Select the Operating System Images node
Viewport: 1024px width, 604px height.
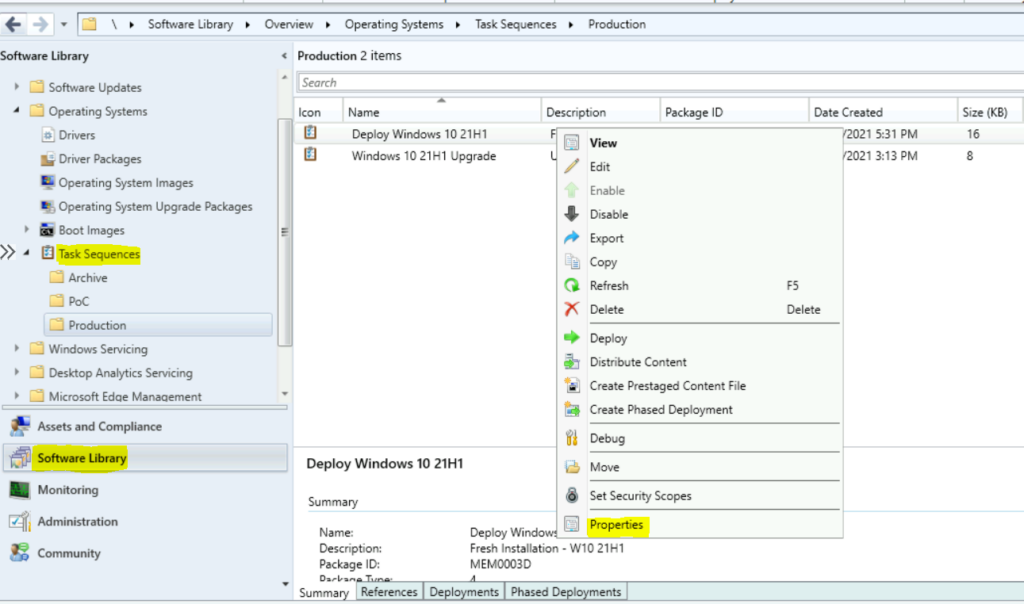125,182
